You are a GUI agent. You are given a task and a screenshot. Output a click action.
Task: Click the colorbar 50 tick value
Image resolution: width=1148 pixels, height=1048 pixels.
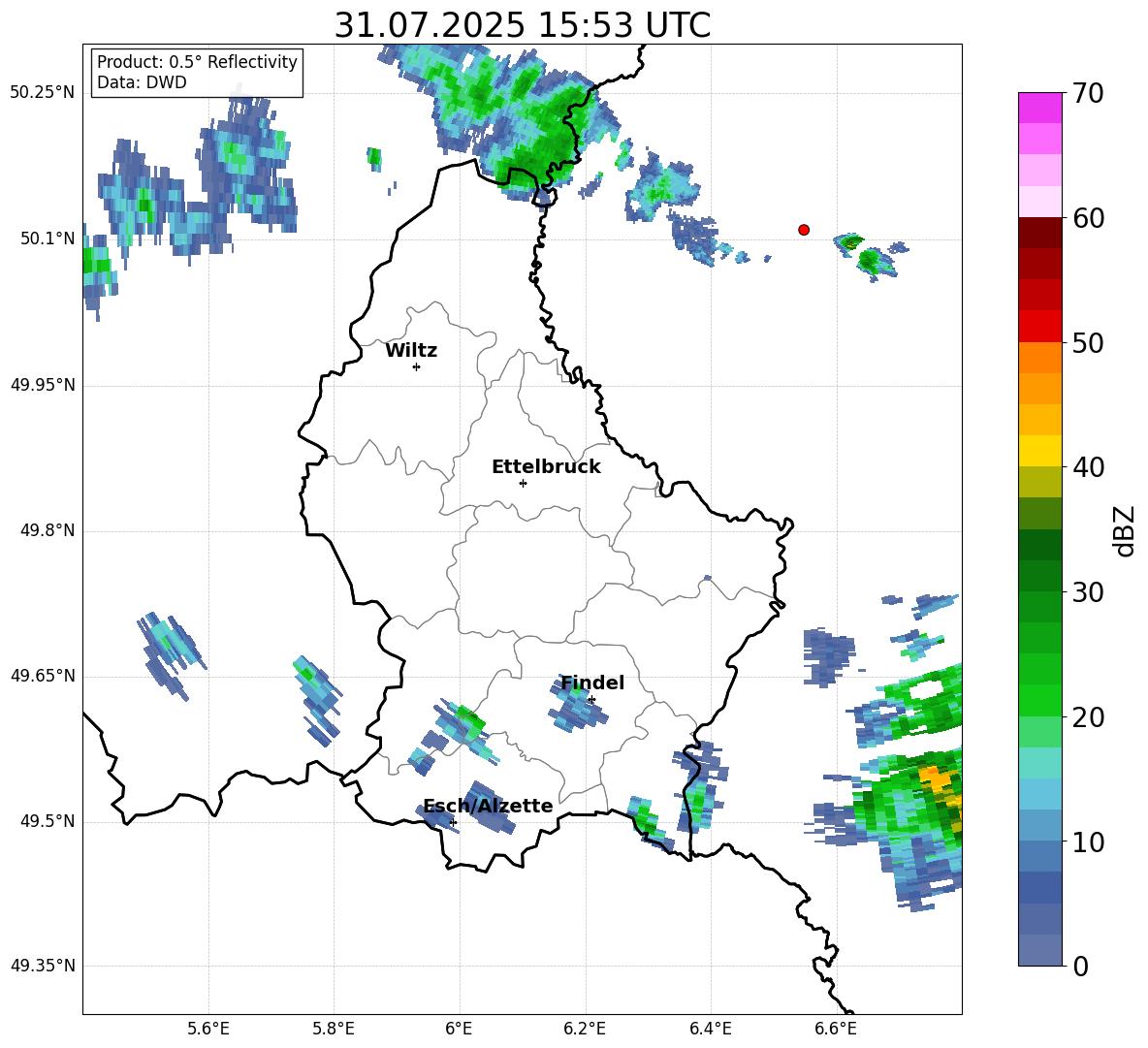[1088, 343]
